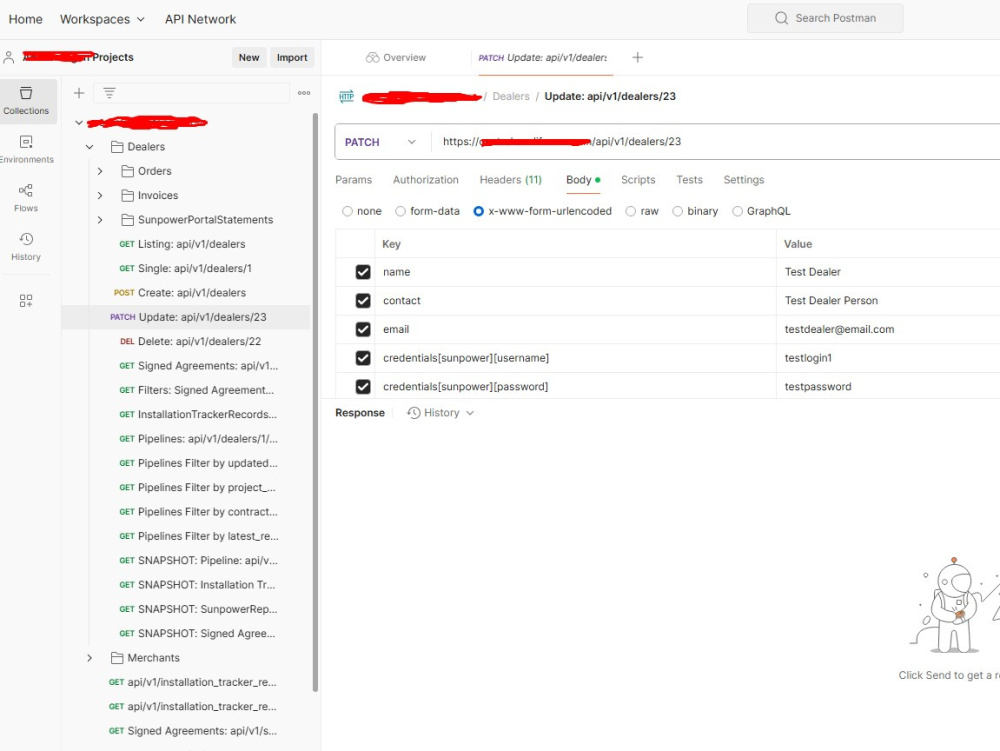Open the three-dot options menu in sidebar
Screen dimensions: 1000x751
(x=304, y=93)
